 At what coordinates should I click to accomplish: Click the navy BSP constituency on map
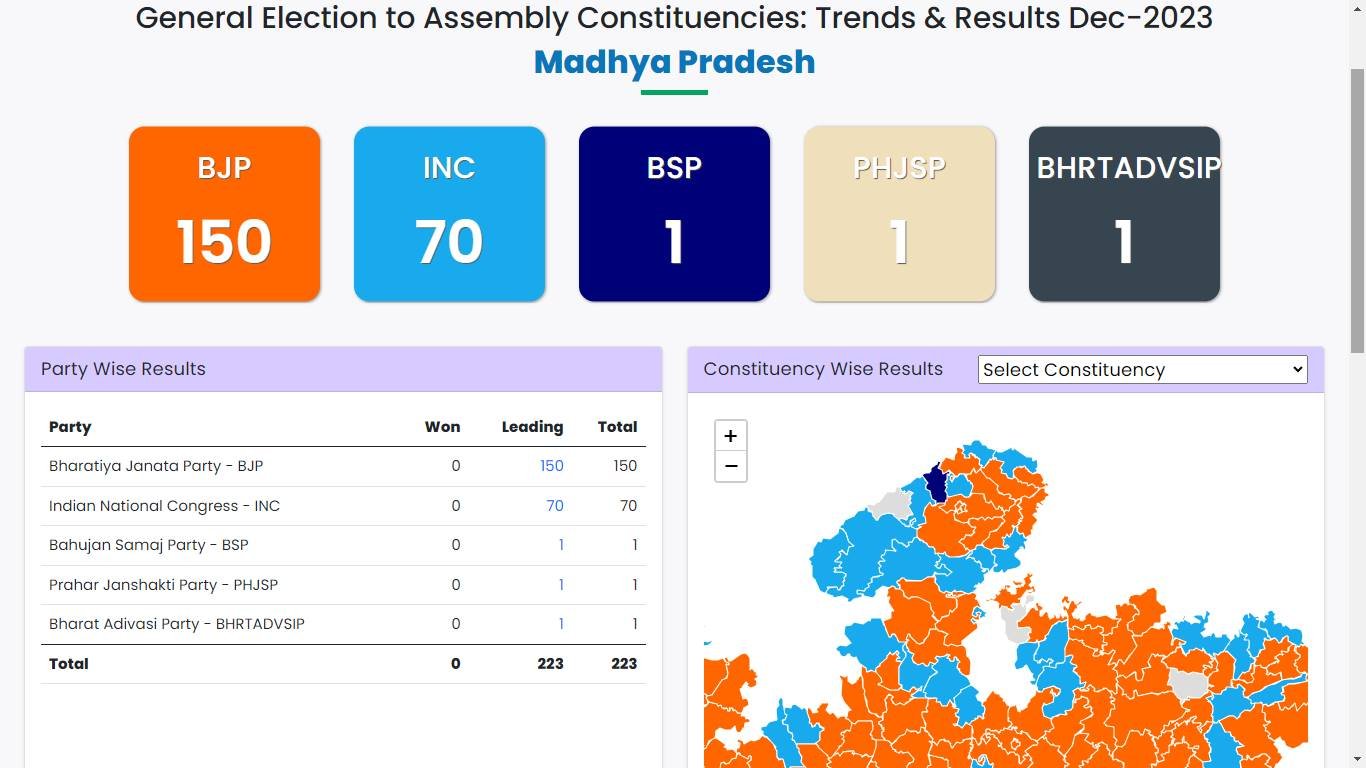pos(936,485)
